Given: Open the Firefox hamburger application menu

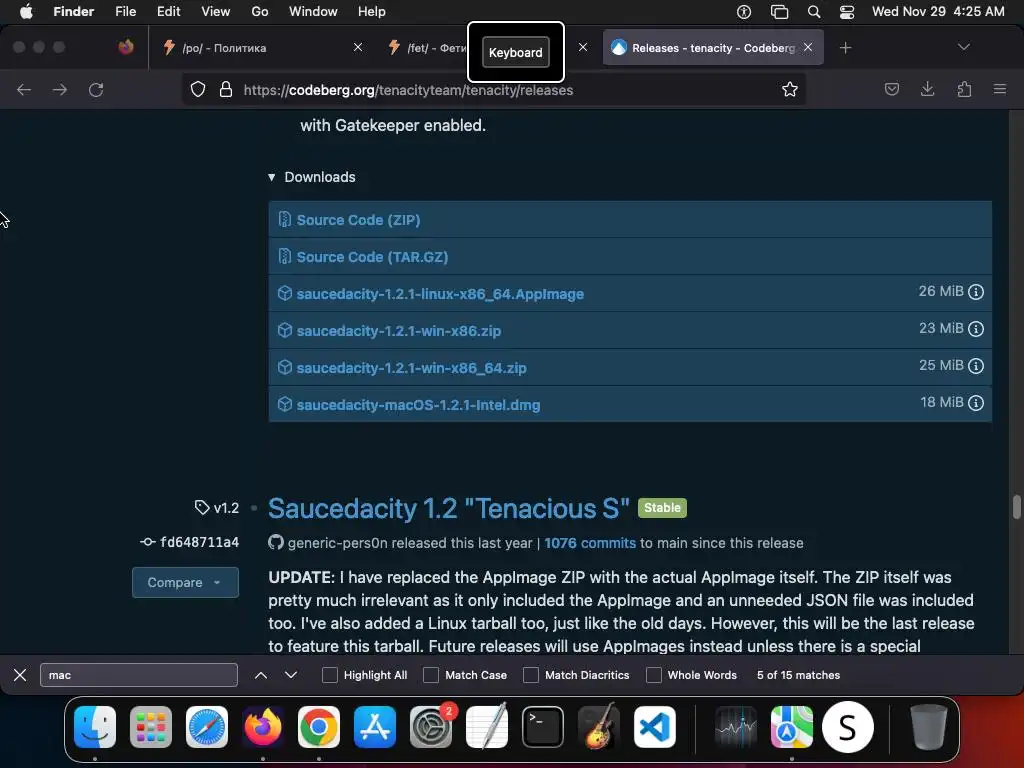Looking at the screenshot, I should 1000,89.
